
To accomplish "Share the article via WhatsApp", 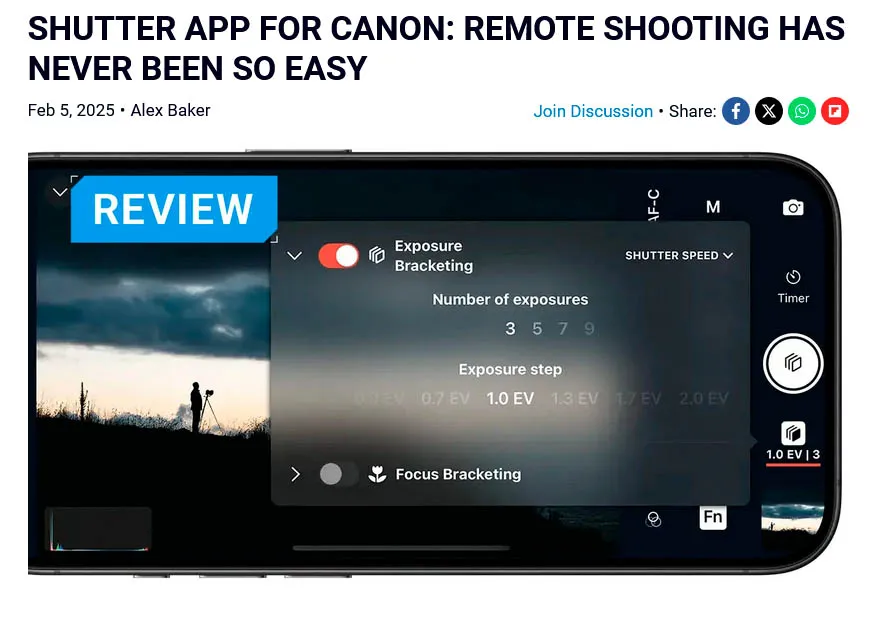I will point(802,111).
